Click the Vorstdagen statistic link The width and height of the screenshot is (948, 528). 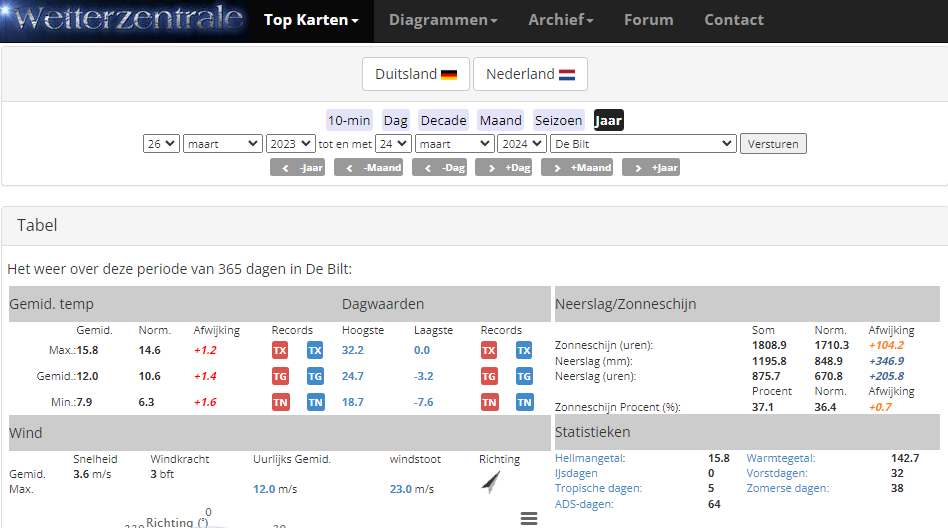[777, 473]
